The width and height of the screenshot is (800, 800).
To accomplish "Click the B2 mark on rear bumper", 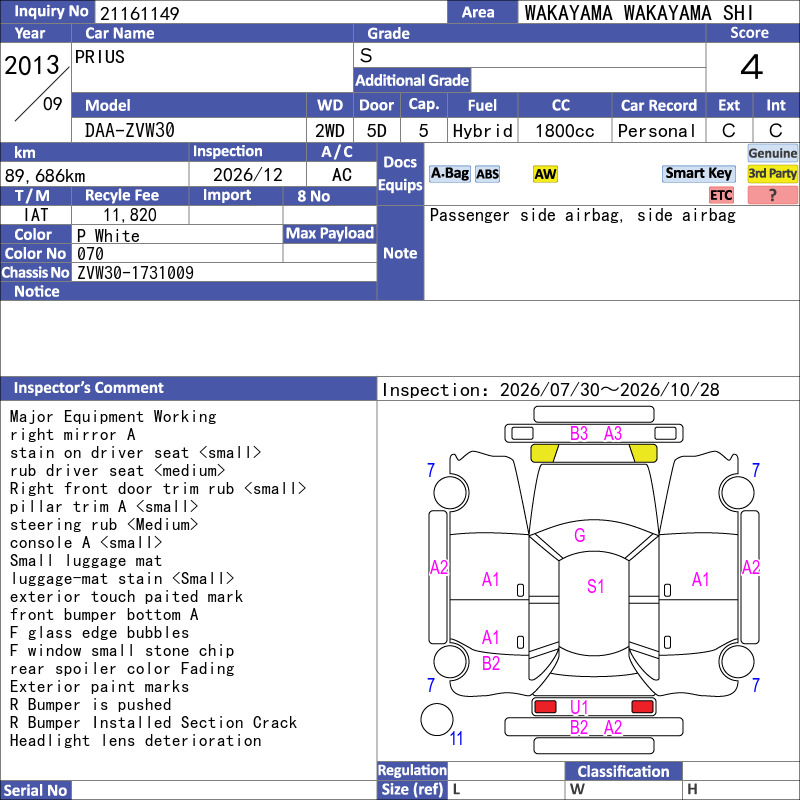I will click(x=579, y=727).
